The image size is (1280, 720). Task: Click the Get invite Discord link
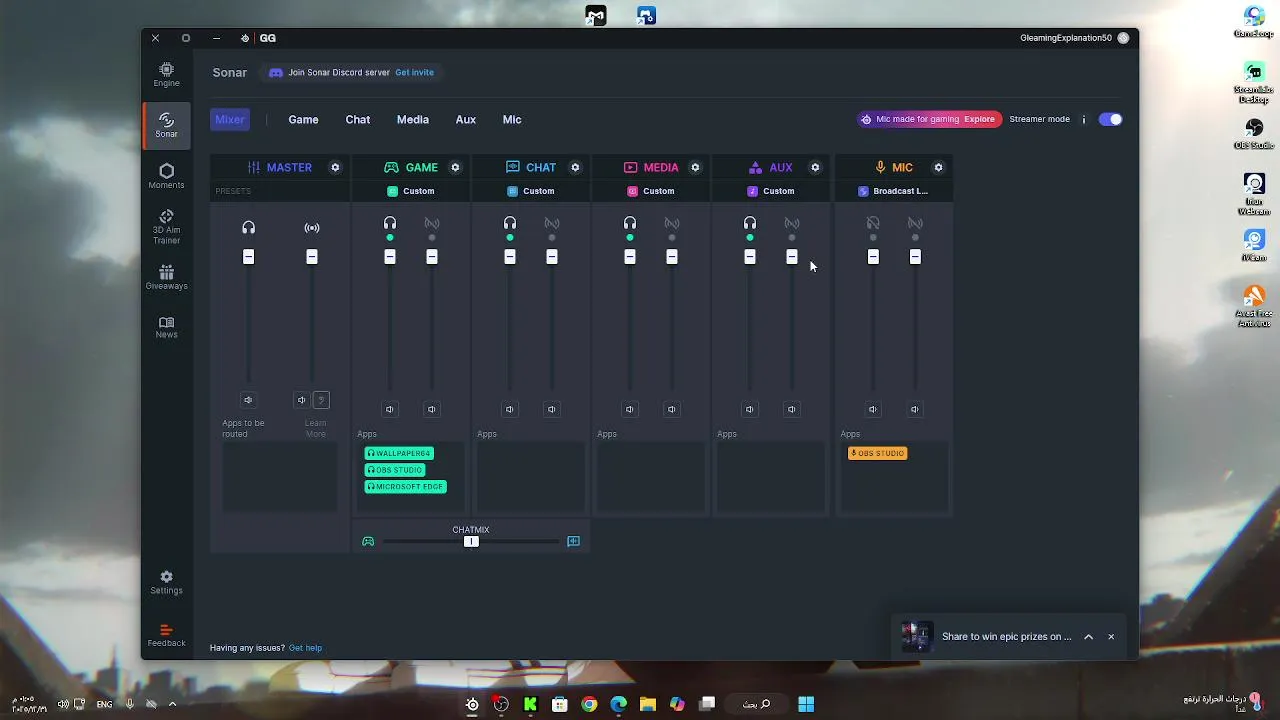[414, 72]
